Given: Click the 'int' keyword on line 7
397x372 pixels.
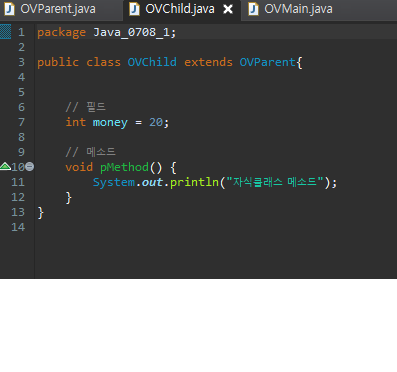Looking at the screenshot, I should pyautogui.click(x=75, y=122).
